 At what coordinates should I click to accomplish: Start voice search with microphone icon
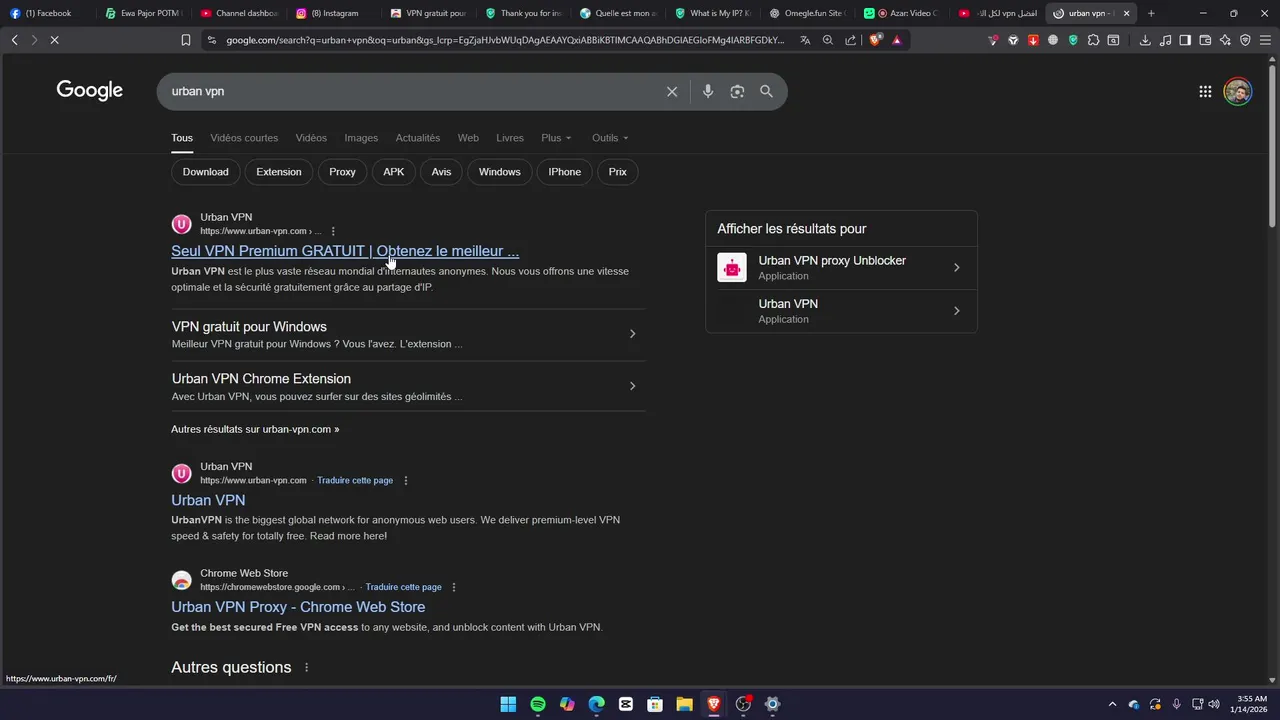[708, 91]
